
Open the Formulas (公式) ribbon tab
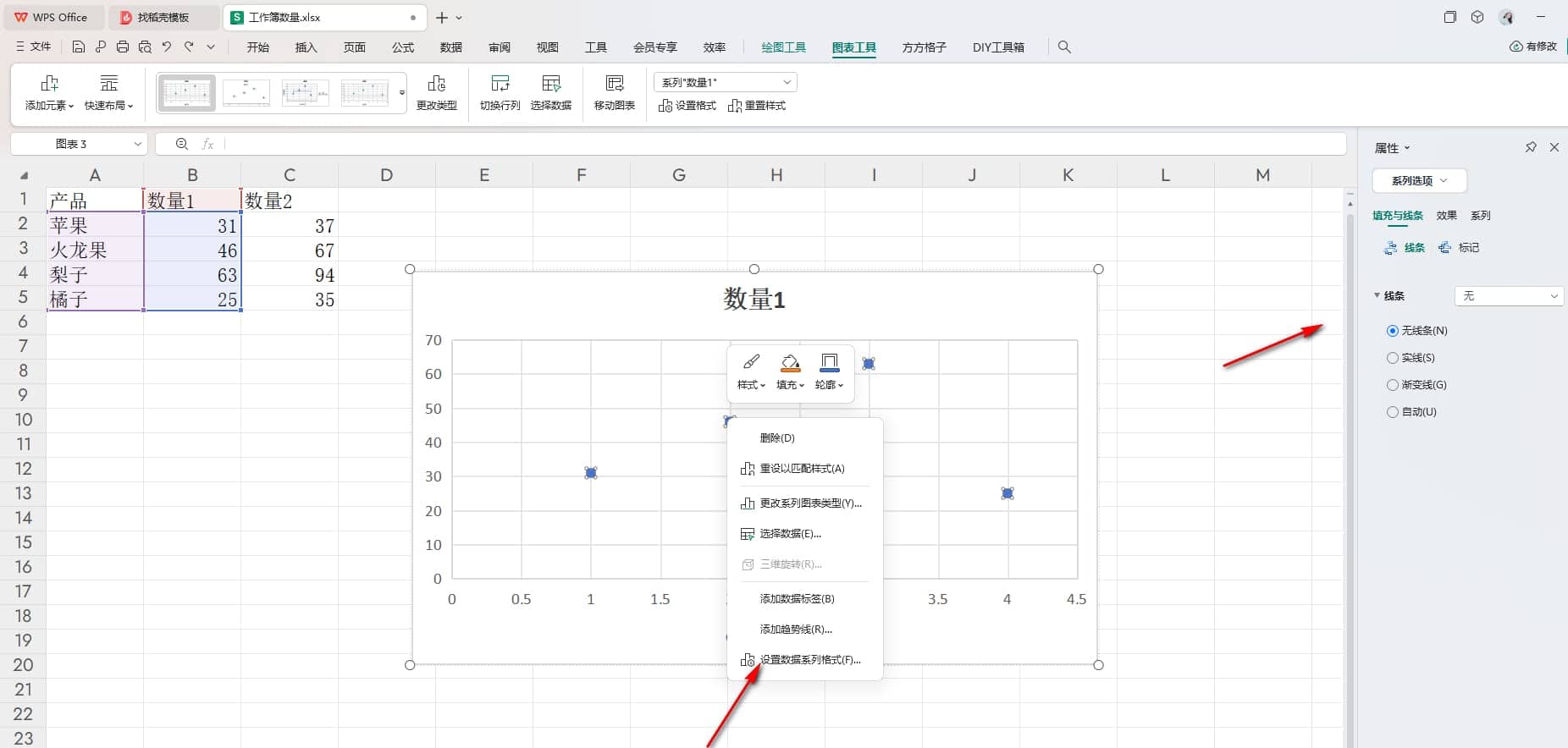pyautogui.click(x=403, y=47)
